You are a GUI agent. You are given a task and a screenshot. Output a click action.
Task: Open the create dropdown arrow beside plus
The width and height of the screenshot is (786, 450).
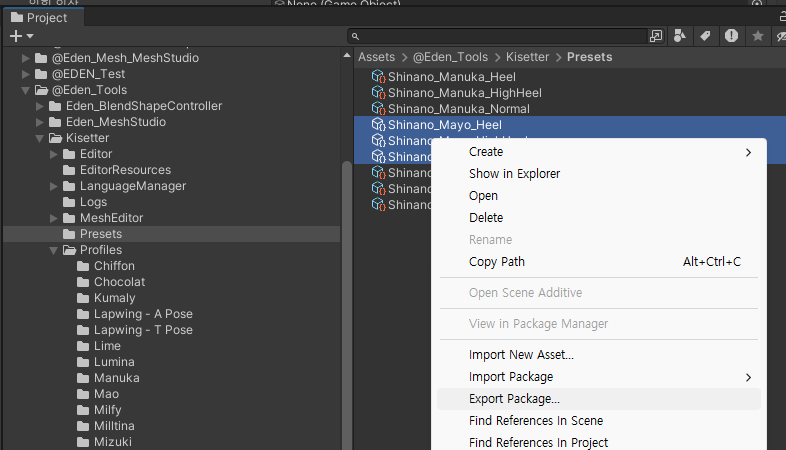click(30, 36)
